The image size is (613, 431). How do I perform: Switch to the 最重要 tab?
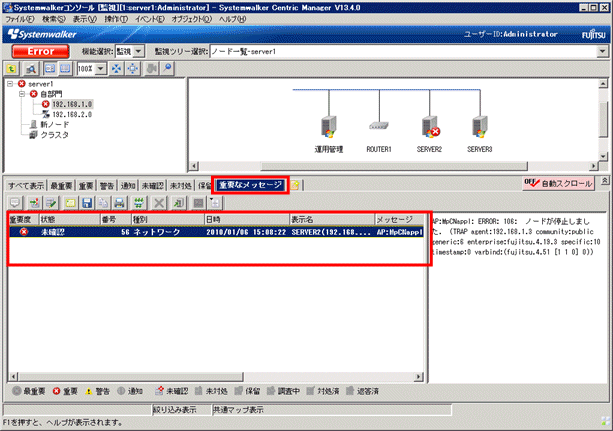pos(61,185)
